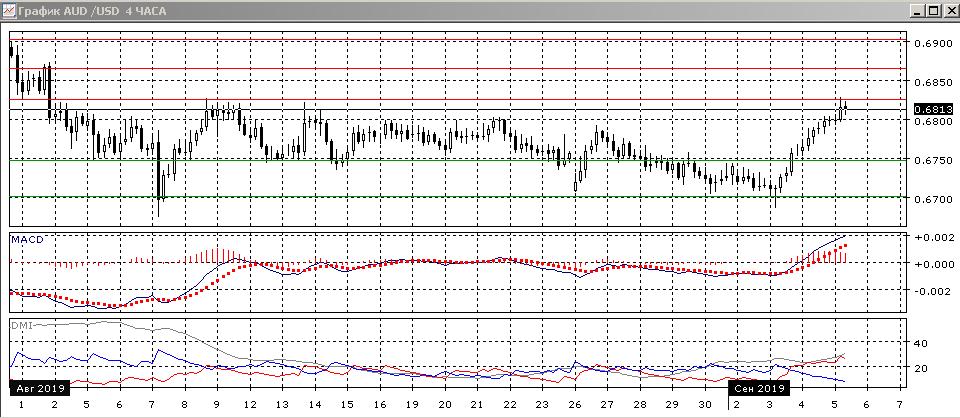Click date 26 on the time axis
Viewport: 960px width, 418px height.
click(x=573, y=404)
